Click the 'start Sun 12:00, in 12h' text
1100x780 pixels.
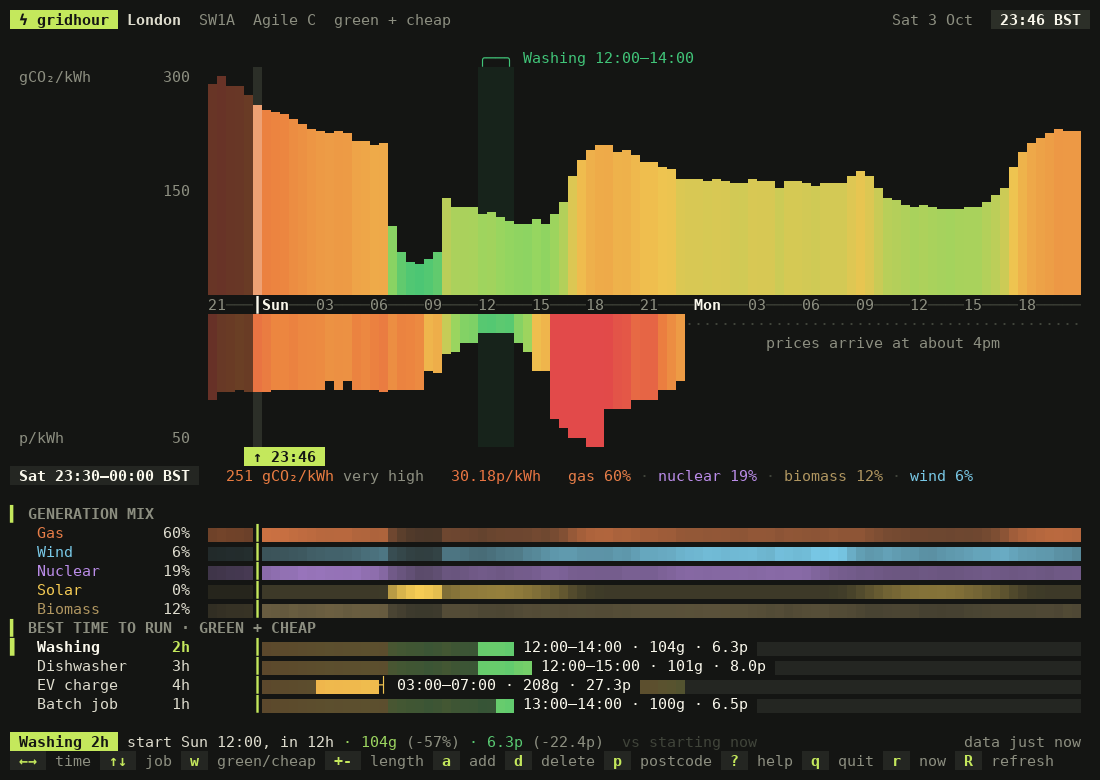pos(230,741)
